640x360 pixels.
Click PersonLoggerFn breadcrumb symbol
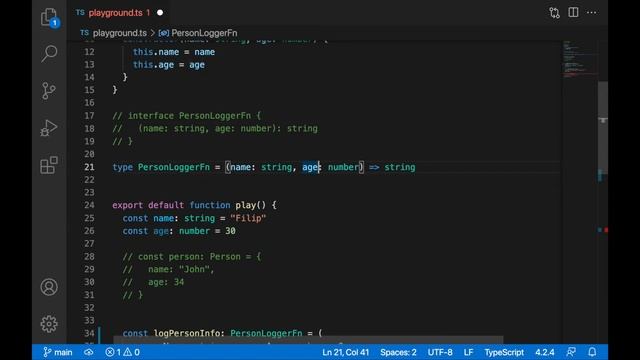pyautogui.click(x=204, y=33)
